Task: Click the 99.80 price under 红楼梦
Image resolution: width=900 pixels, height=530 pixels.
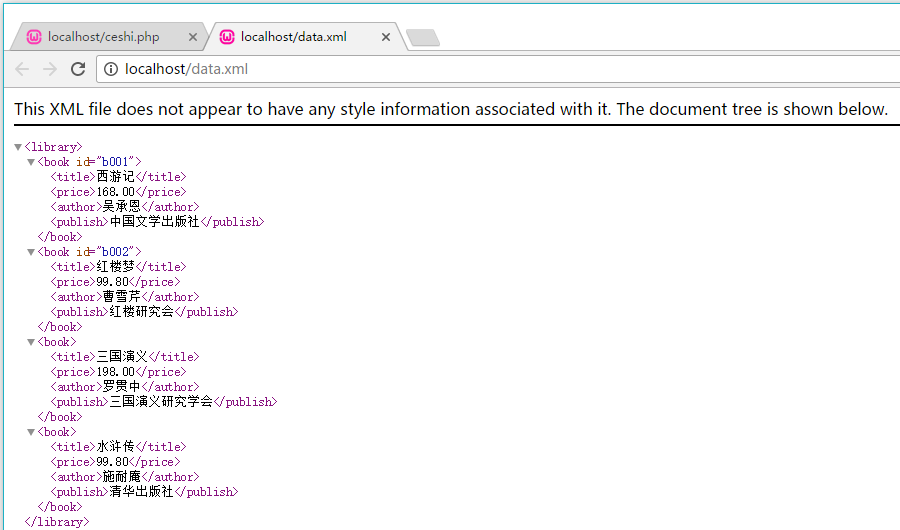Action: click(x=112, y=282)
